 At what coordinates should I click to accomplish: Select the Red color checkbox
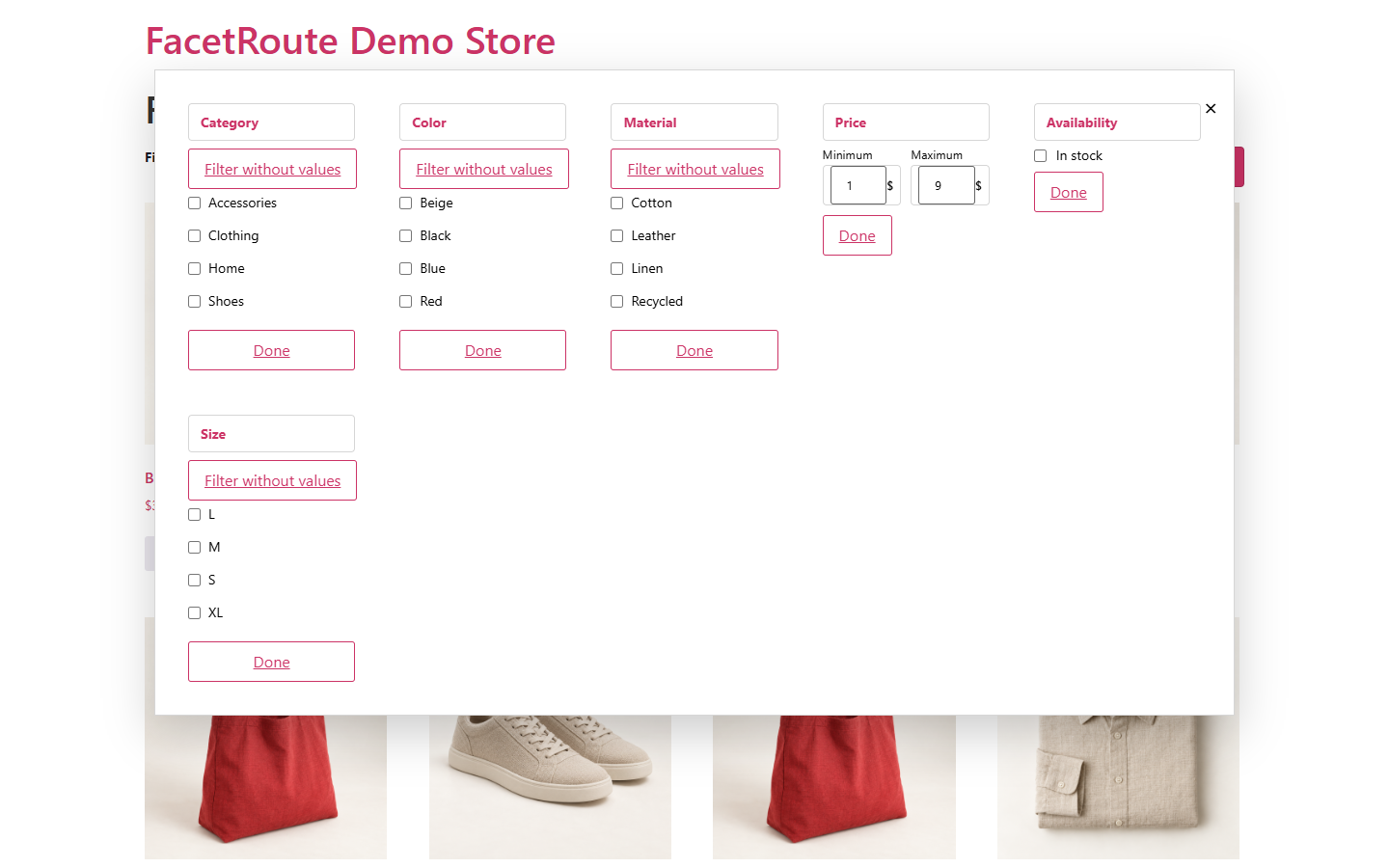click(405, 301)
